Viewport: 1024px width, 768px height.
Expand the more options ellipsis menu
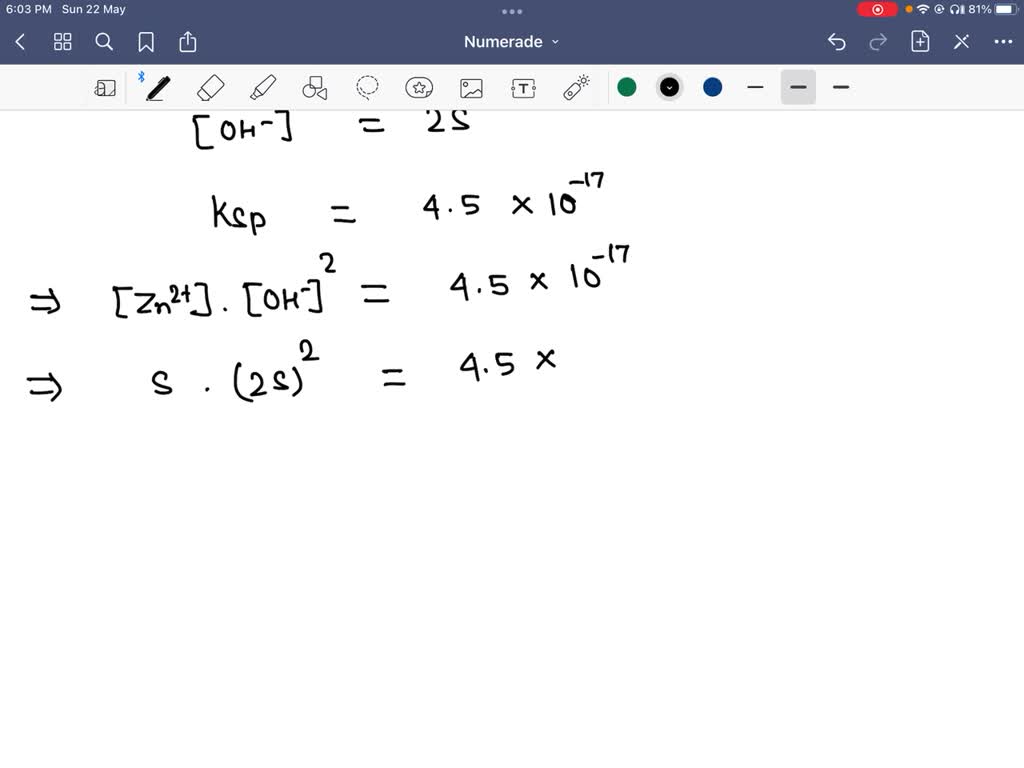pyautogui.click(x=1003, y=41)
